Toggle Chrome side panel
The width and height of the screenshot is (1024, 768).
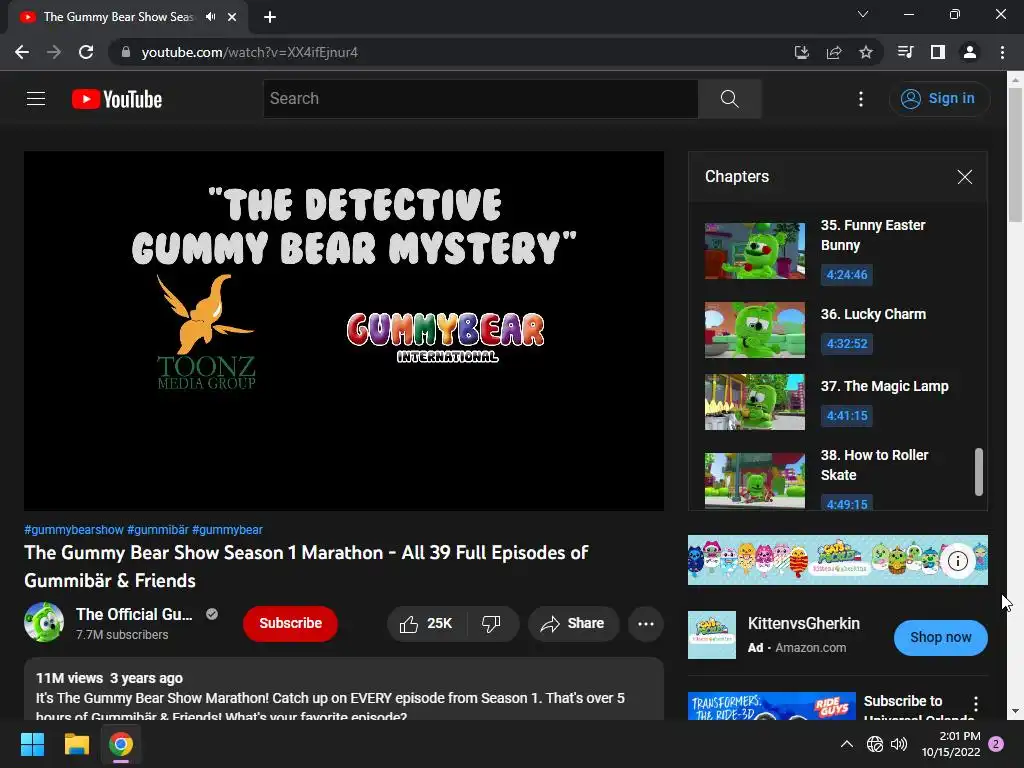[x=938, y=52]
